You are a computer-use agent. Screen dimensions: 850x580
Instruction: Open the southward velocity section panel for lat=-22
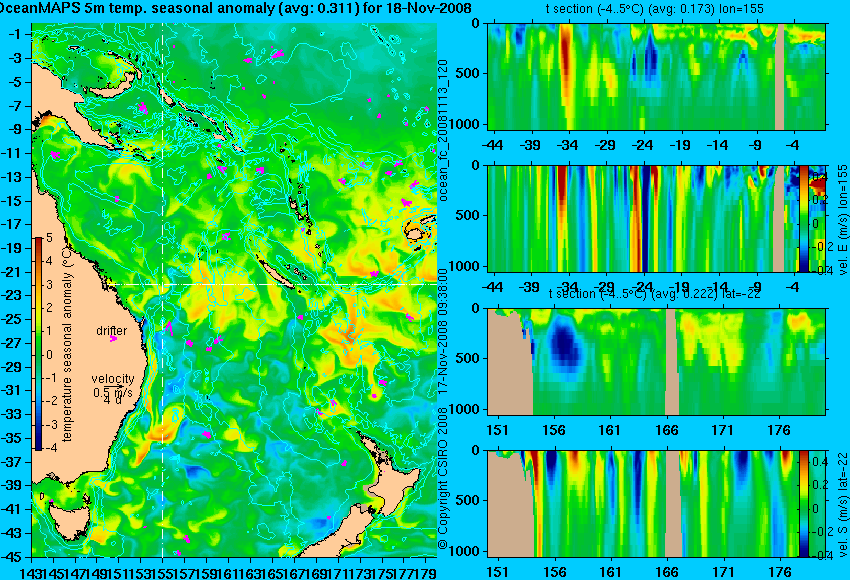click(x=656, y=504)
